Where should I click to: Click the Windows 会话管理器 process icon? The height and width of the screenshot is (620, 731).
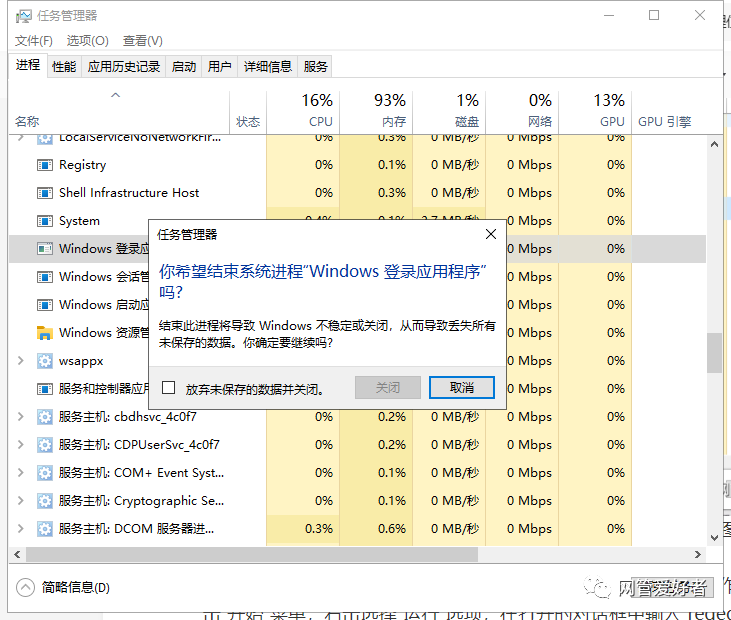(45, 277)
